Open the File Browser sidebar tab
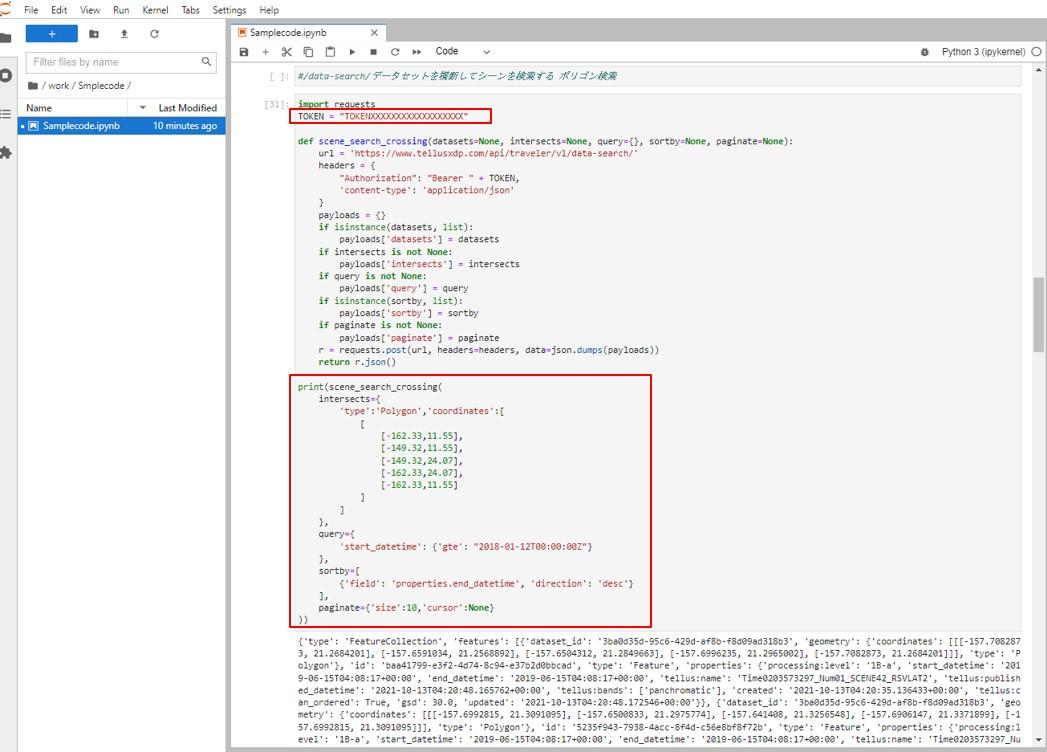 6,37
